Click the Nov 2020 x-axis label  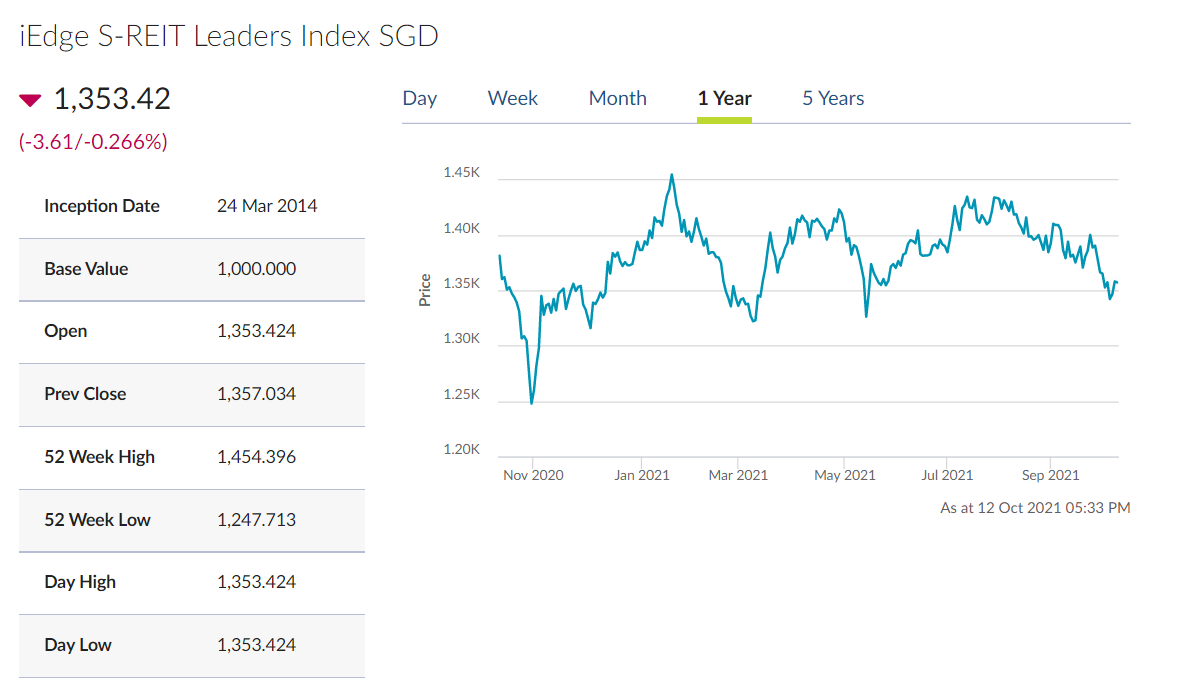[533, 475]
